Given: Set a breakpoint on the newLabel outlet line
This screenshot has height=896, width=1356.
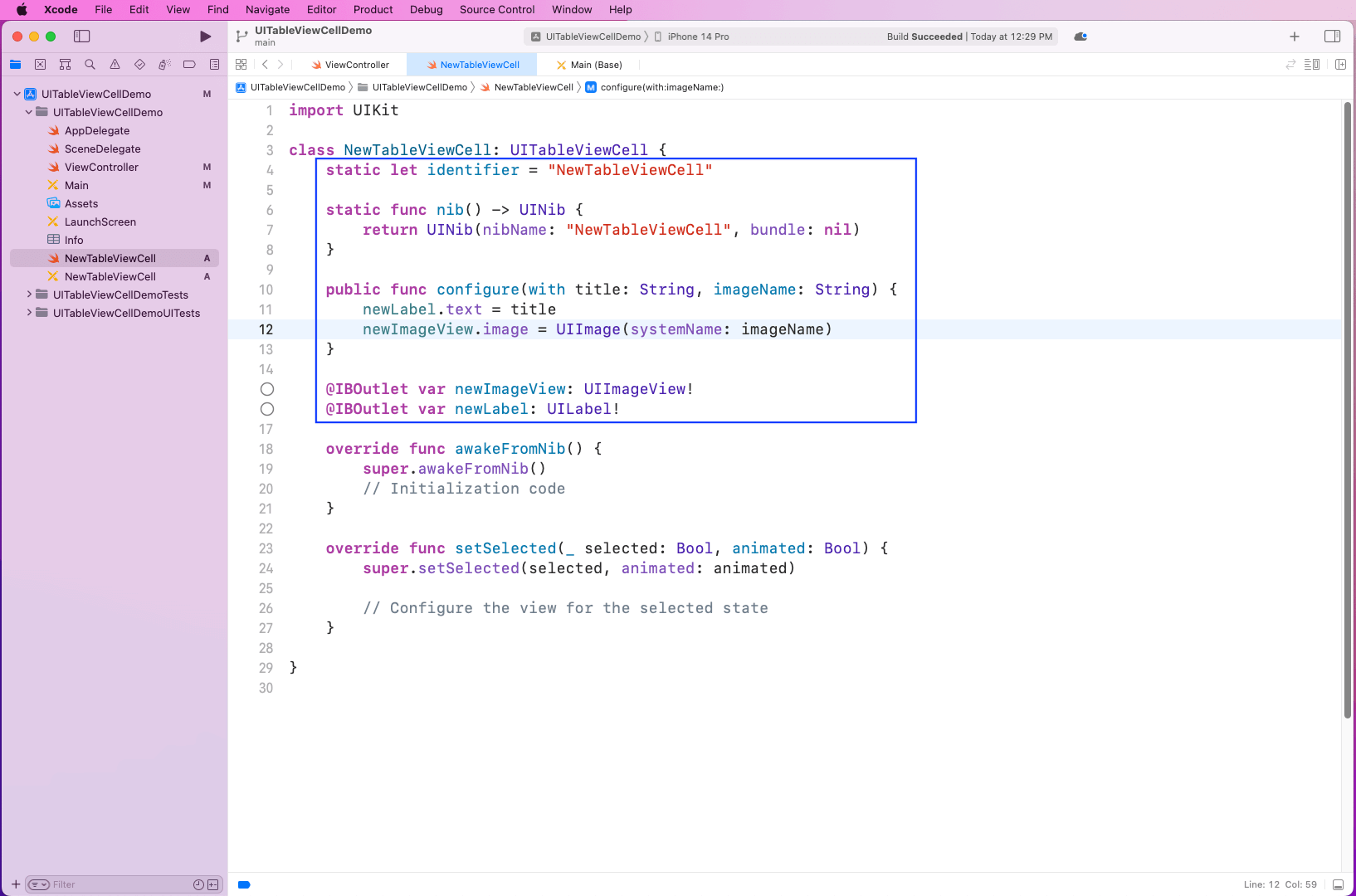Looking at the screenshot, I should pos(267,408).
